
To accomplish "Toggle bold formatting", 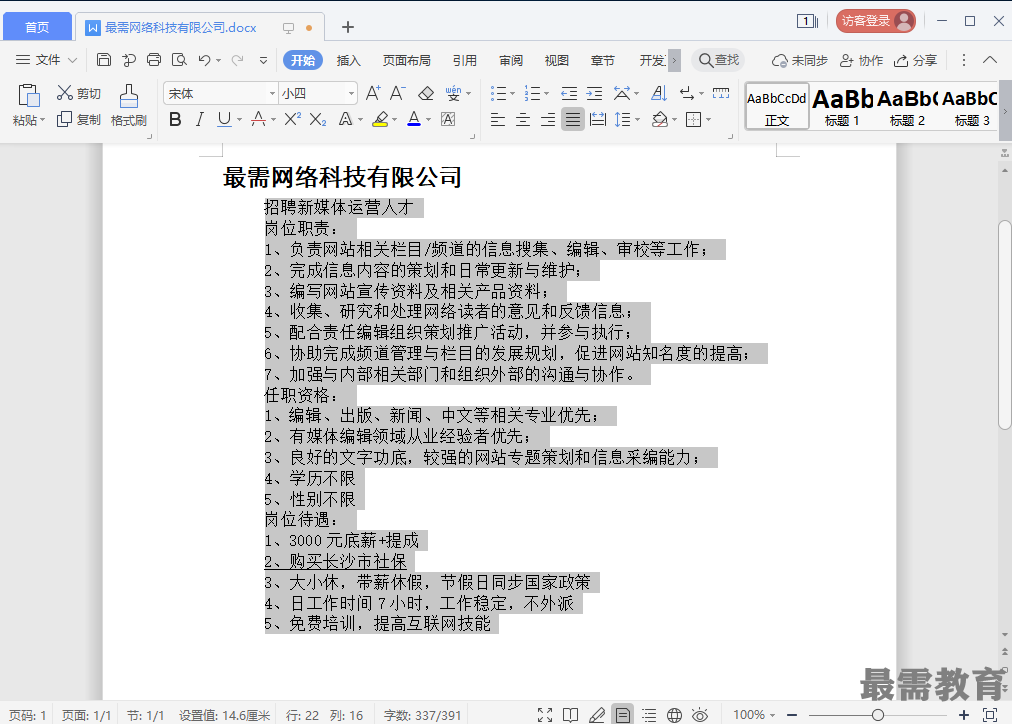I will coord(175,119).
